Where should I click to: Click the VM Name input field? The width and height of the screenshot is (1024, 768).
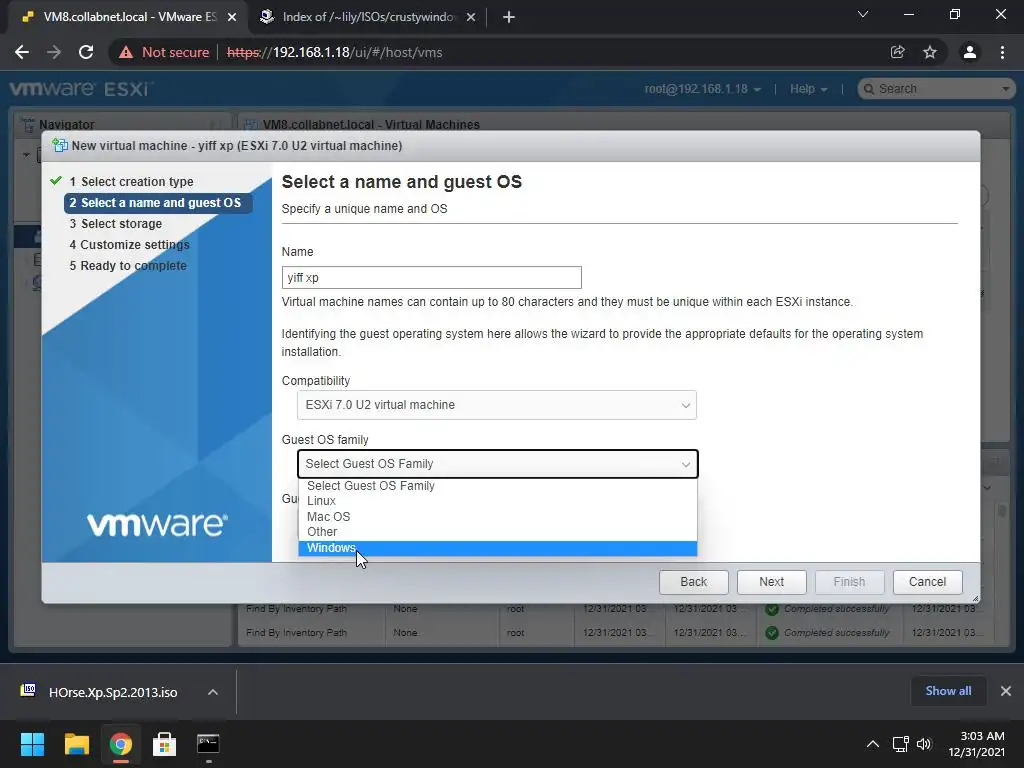click(x=431, y=278)
